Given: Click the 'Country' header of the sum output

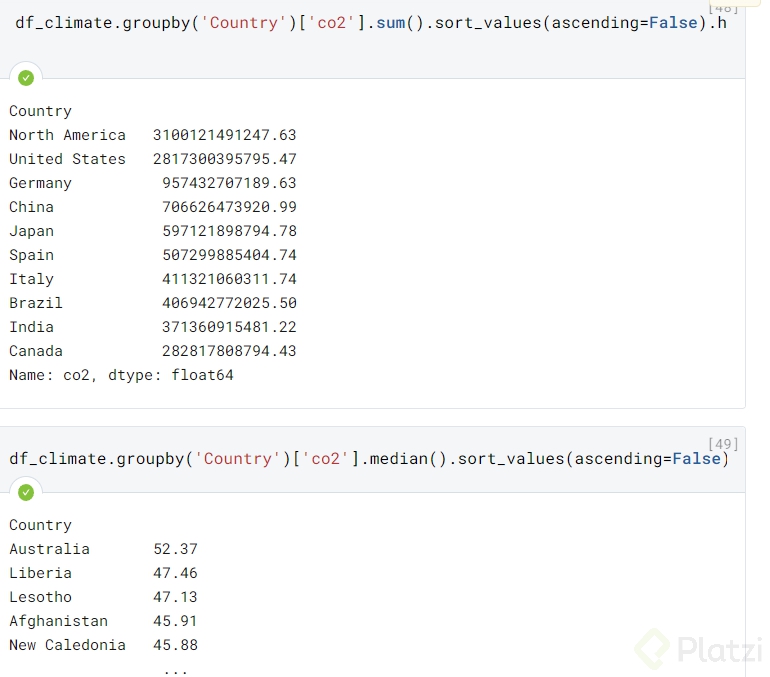Looking at the screenshot, I should click(41, 111).
